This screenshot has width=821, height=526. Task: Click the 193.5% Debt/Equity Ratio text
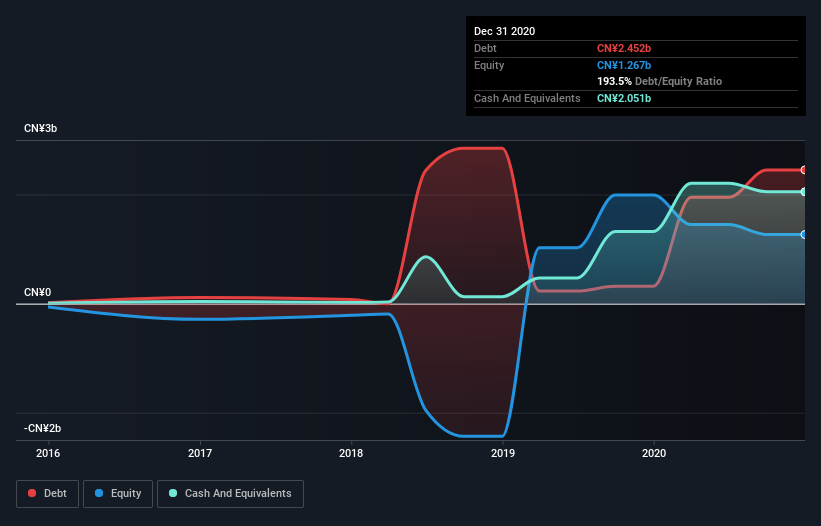click(659, 81)
